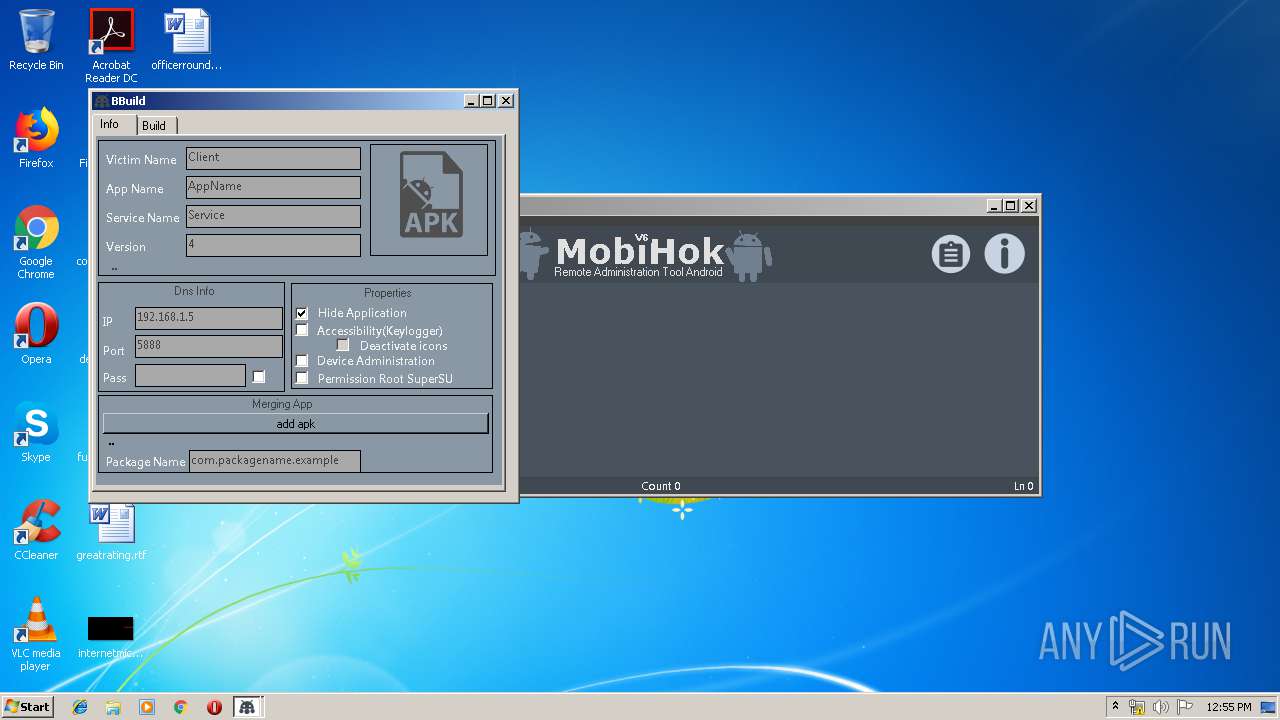
Task: Open Internet Explorer from the taskbar
Action: (x=80, y=707)
